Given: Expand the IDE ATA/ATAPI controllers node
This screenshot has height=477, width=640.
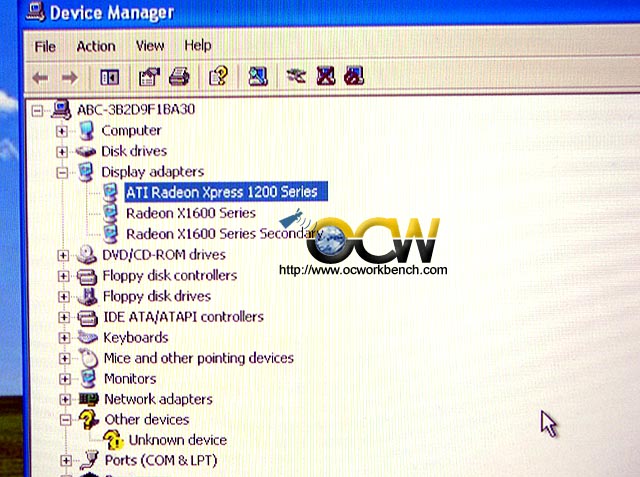Looking at the screenshot, I should tap(64, 317).
